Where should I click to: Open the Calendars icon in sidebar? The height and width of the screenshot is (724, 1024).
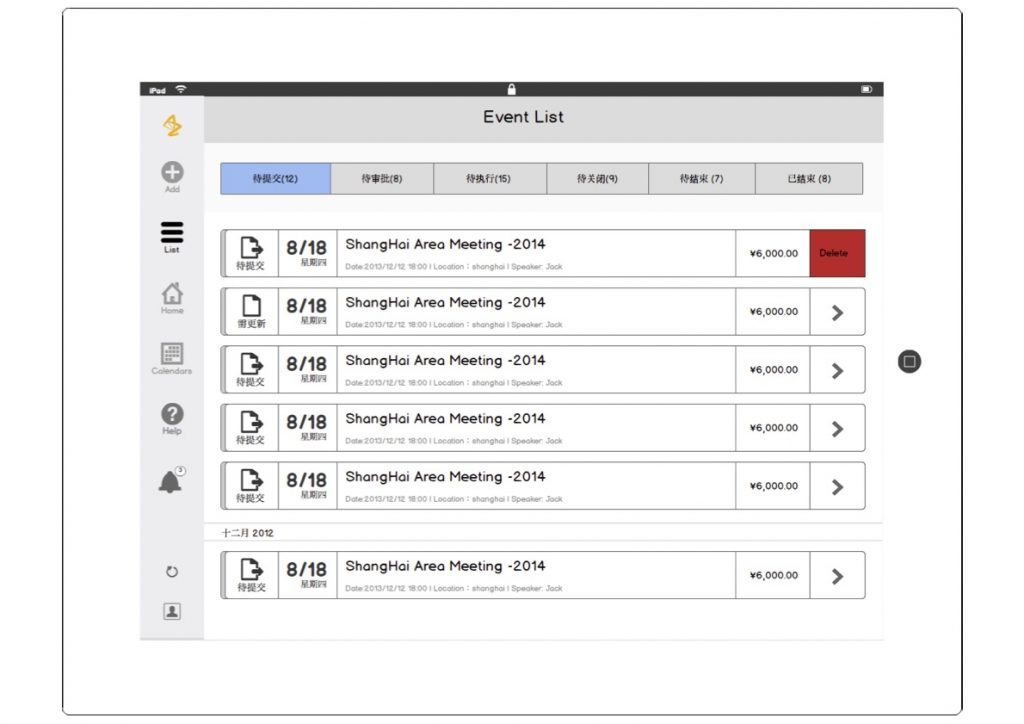[x=172, y=355]
